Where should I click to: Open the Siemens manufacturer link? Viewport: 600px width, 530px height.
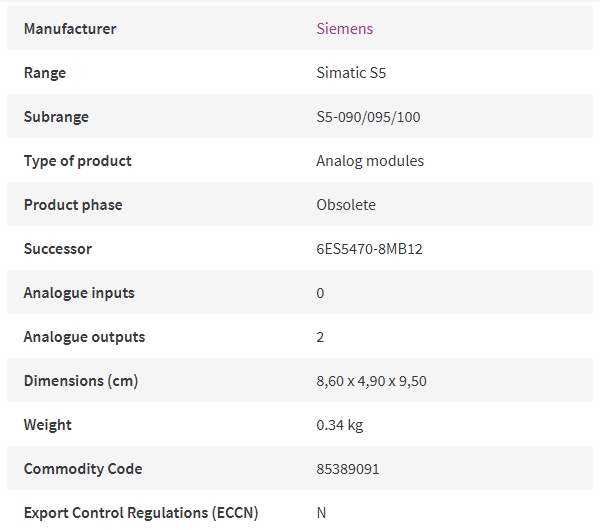click(x=344, y=29)
